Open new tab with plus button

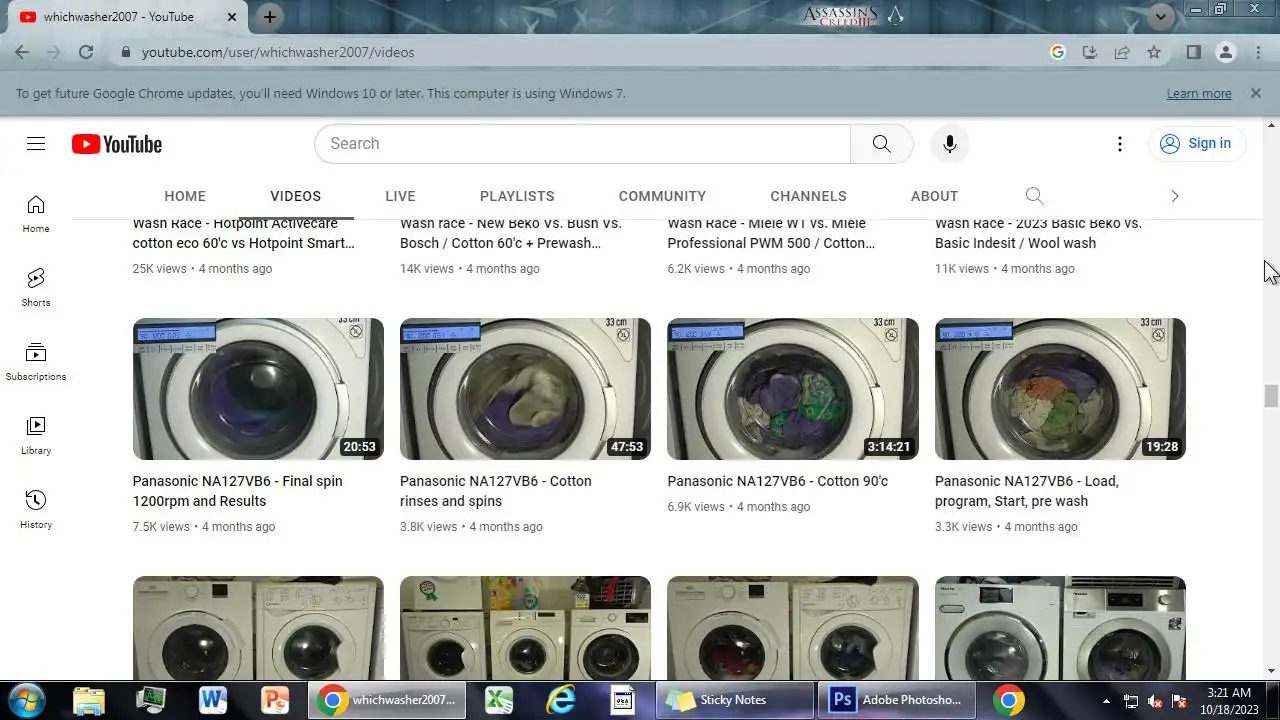(x=270, y=17)
